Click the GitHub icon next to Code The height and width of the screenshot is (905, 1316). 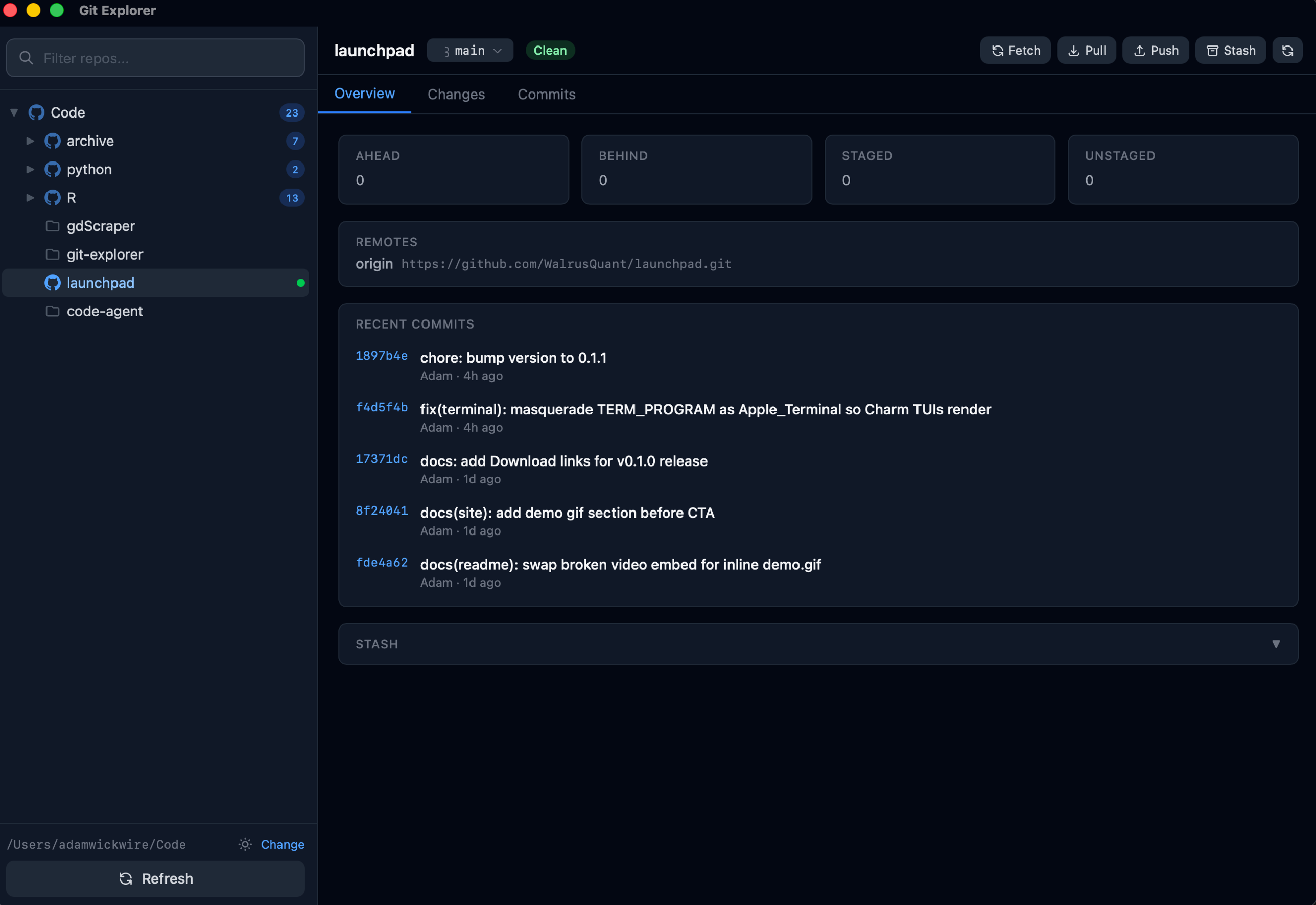click(36, 112)
